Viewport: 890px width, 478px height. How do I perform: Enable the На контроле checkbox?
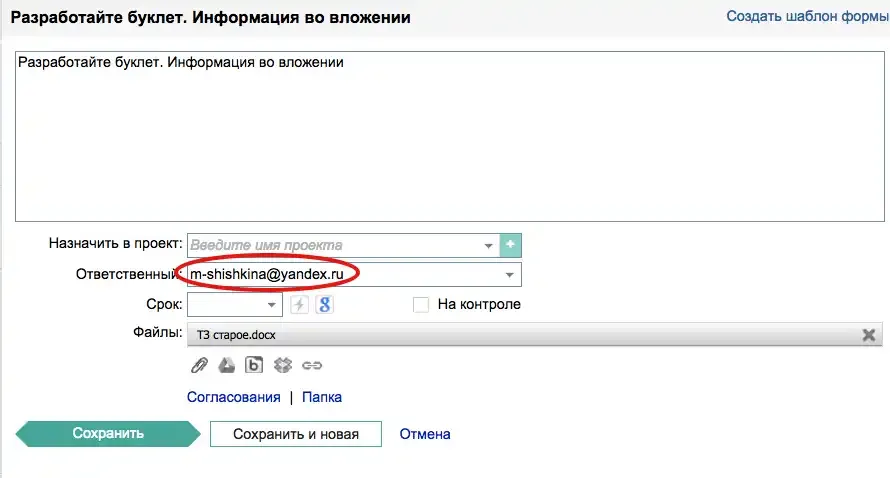point(421,304)
